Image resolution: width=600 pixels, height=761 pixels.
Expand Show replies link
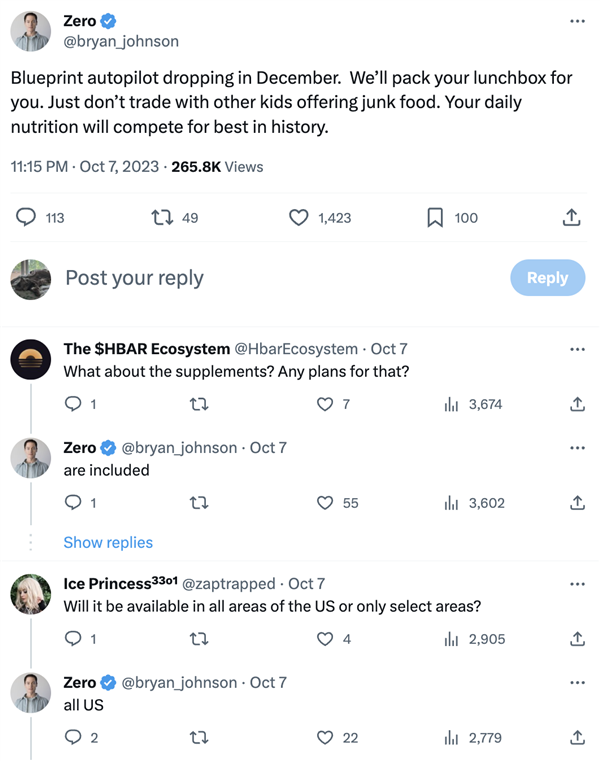108,542
